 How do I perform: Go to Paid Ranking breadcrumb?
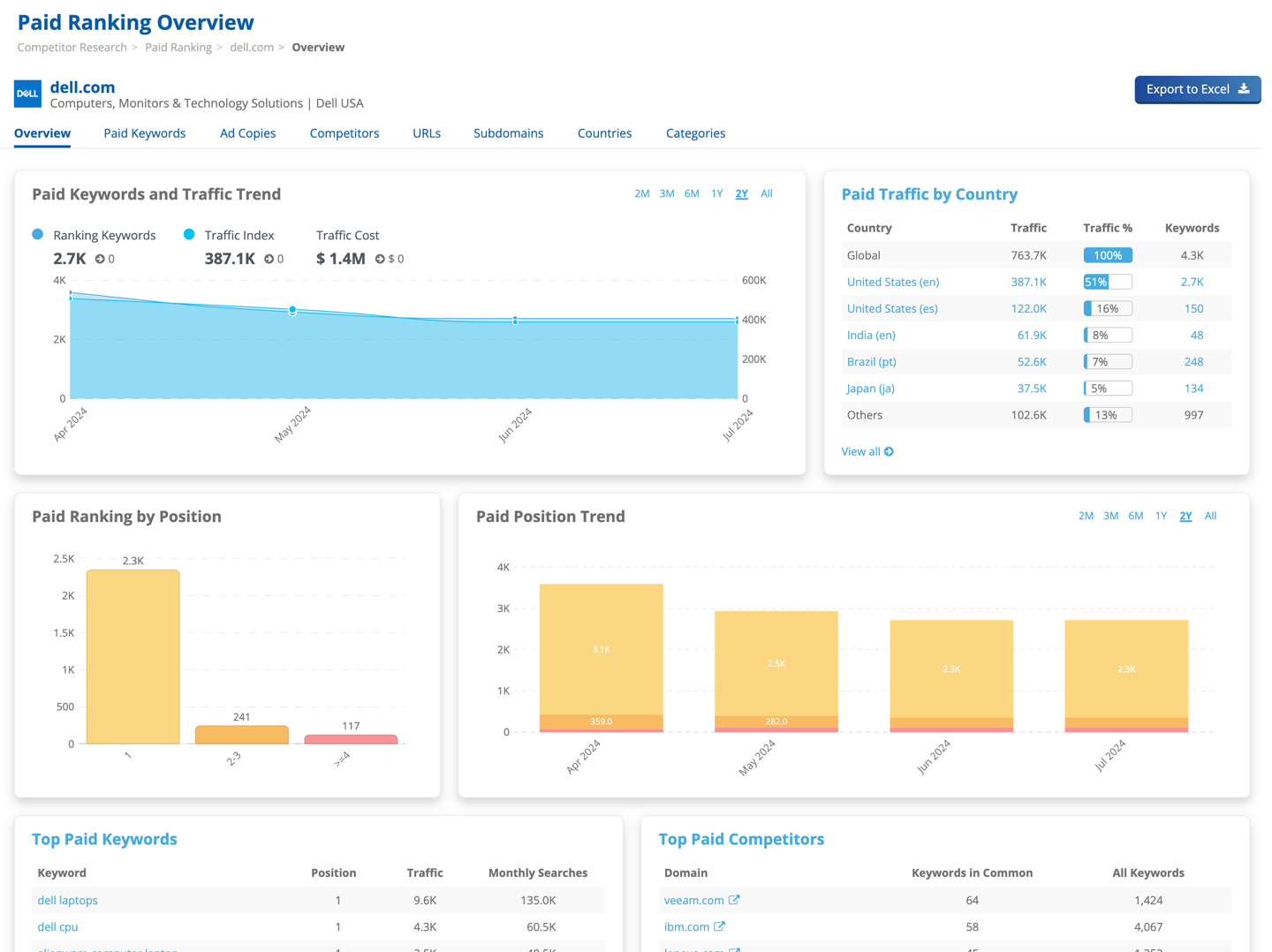[178, 48]
